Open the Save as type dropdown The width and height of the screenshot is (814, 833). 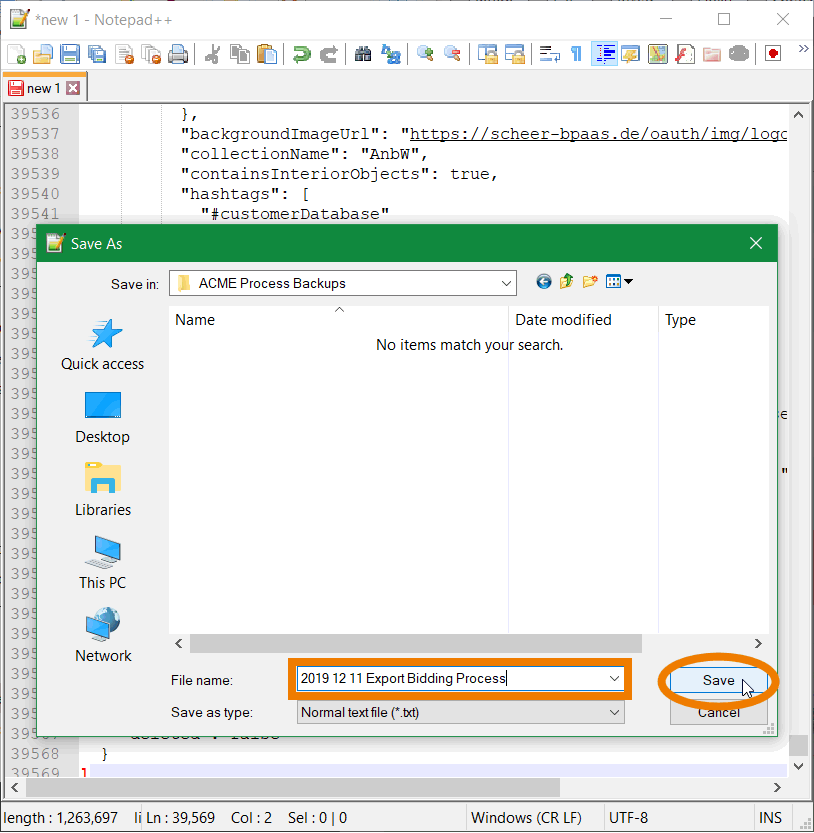[614, 713]
